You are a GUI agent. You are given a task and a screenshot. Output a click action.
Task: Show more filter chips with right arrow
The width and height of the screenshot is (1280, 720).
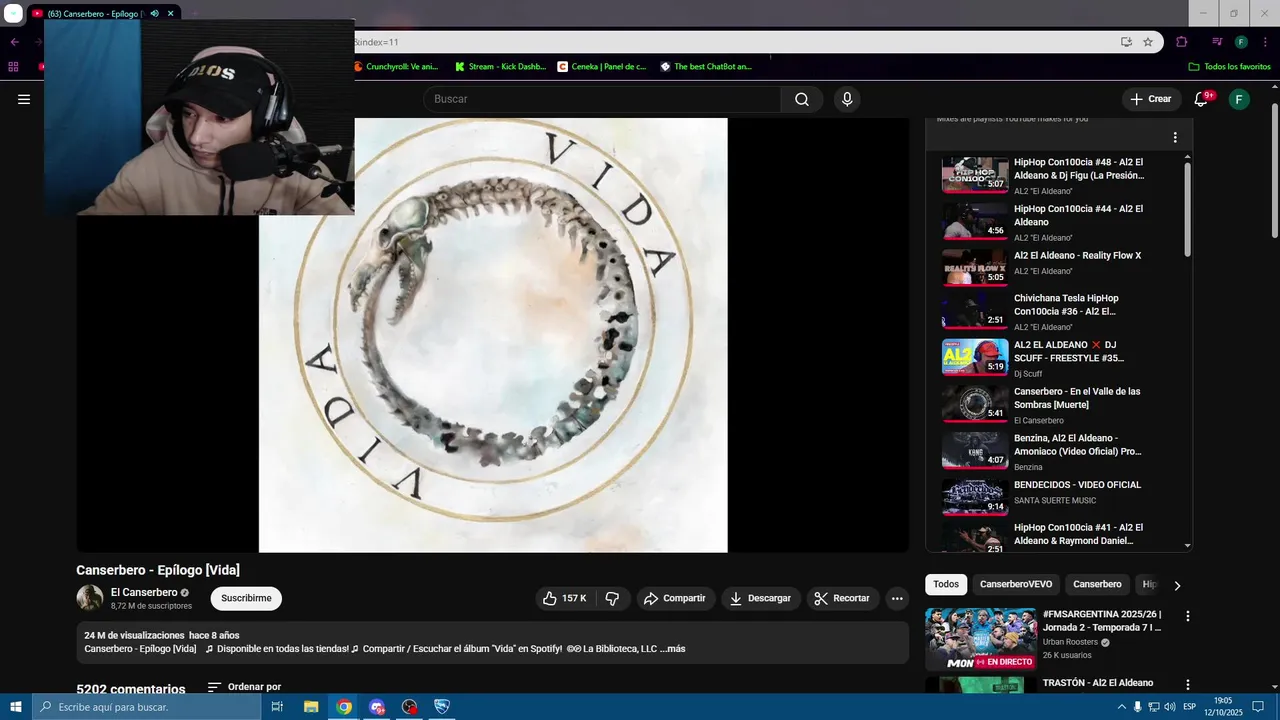coord(1177,585)
